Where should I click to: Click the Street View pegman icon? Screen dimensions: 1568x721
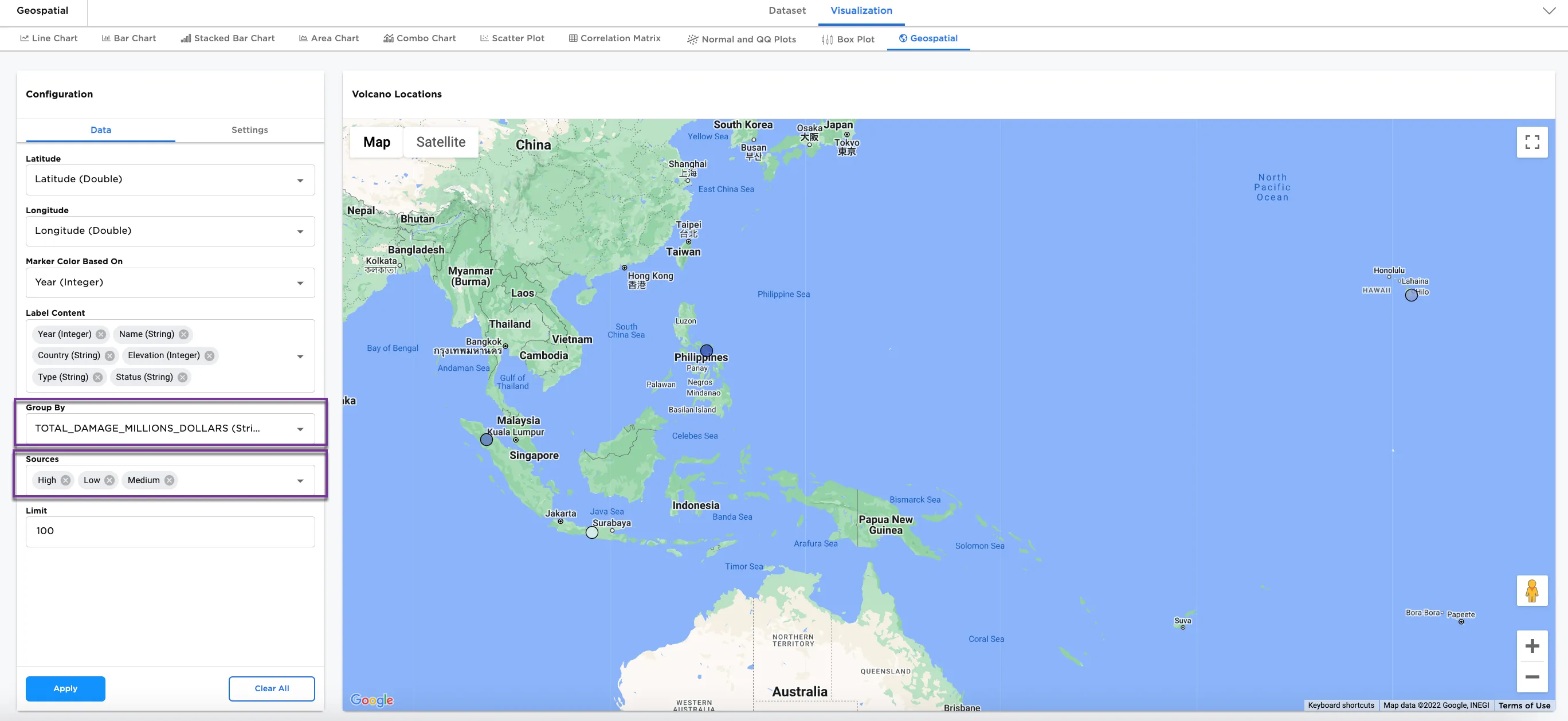click(x=1531, y=590)
